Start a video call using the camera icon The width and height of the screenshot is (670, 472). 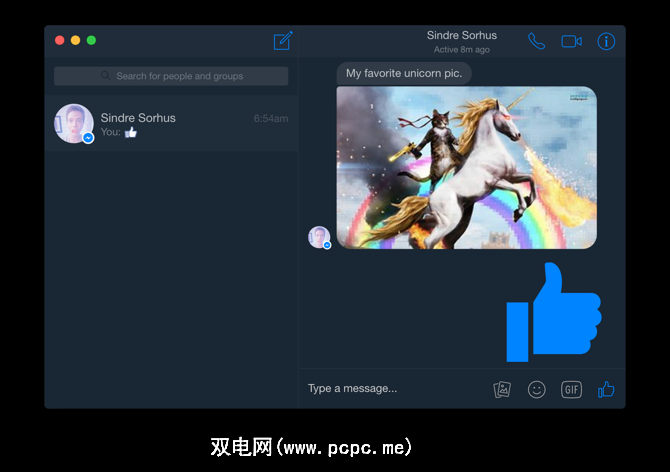tap(571, 41)
